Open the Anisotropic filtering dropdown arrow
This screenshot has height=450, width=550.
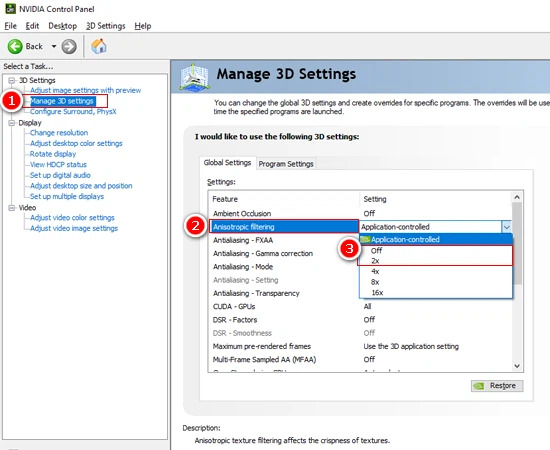coord(507,227)
